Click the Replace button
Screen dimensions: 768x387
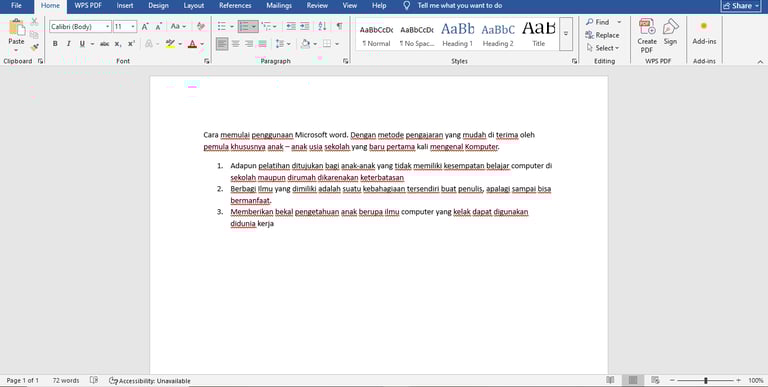[602, 35]
